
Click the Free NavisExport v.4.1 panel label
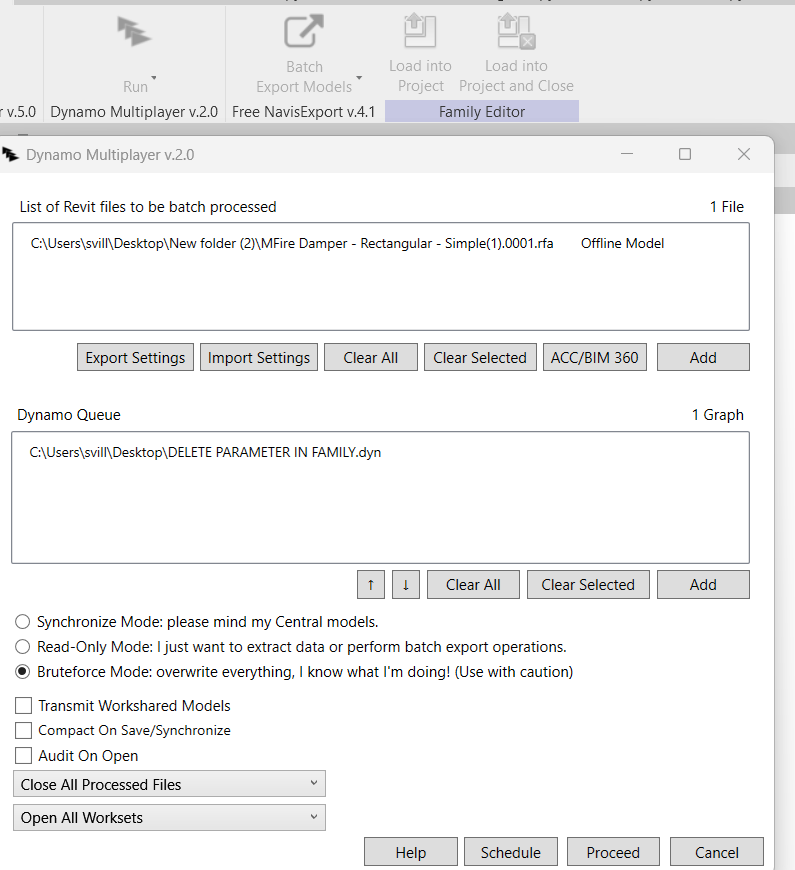(x=303, y=112)
